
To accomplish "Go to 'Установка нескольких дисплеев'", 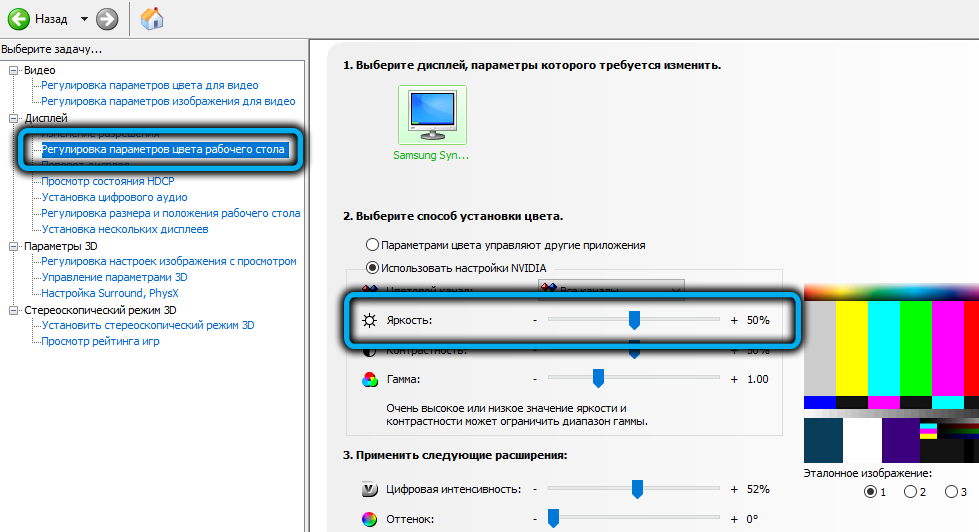I will [125, 229].
